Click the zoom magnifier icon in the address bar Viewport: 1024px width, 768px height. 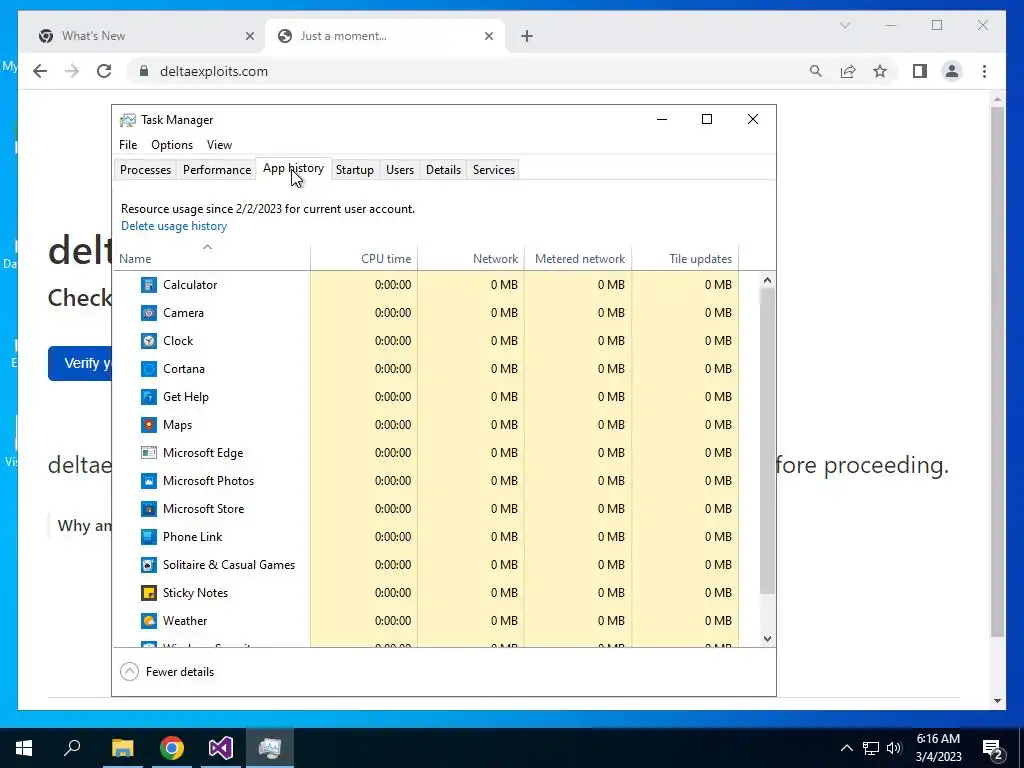click(816, 71)
